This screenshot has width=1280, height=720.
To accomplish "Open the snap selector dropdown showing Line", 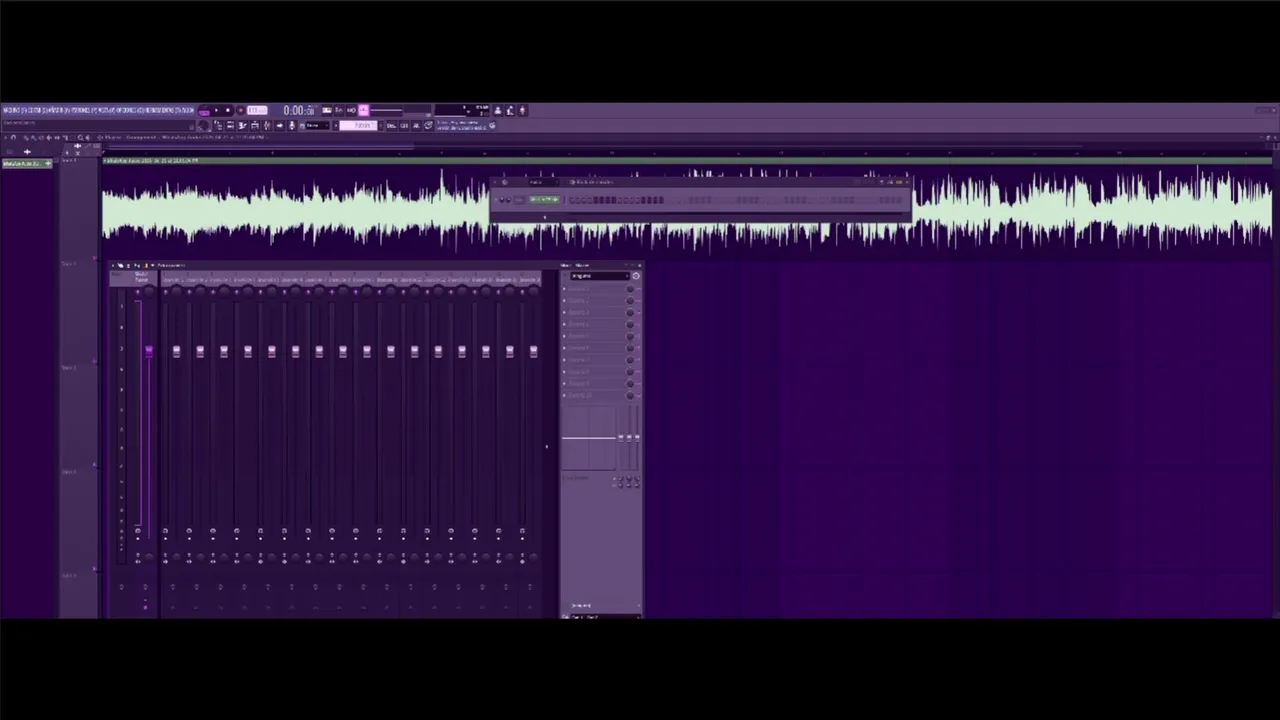I will [318, 125].
